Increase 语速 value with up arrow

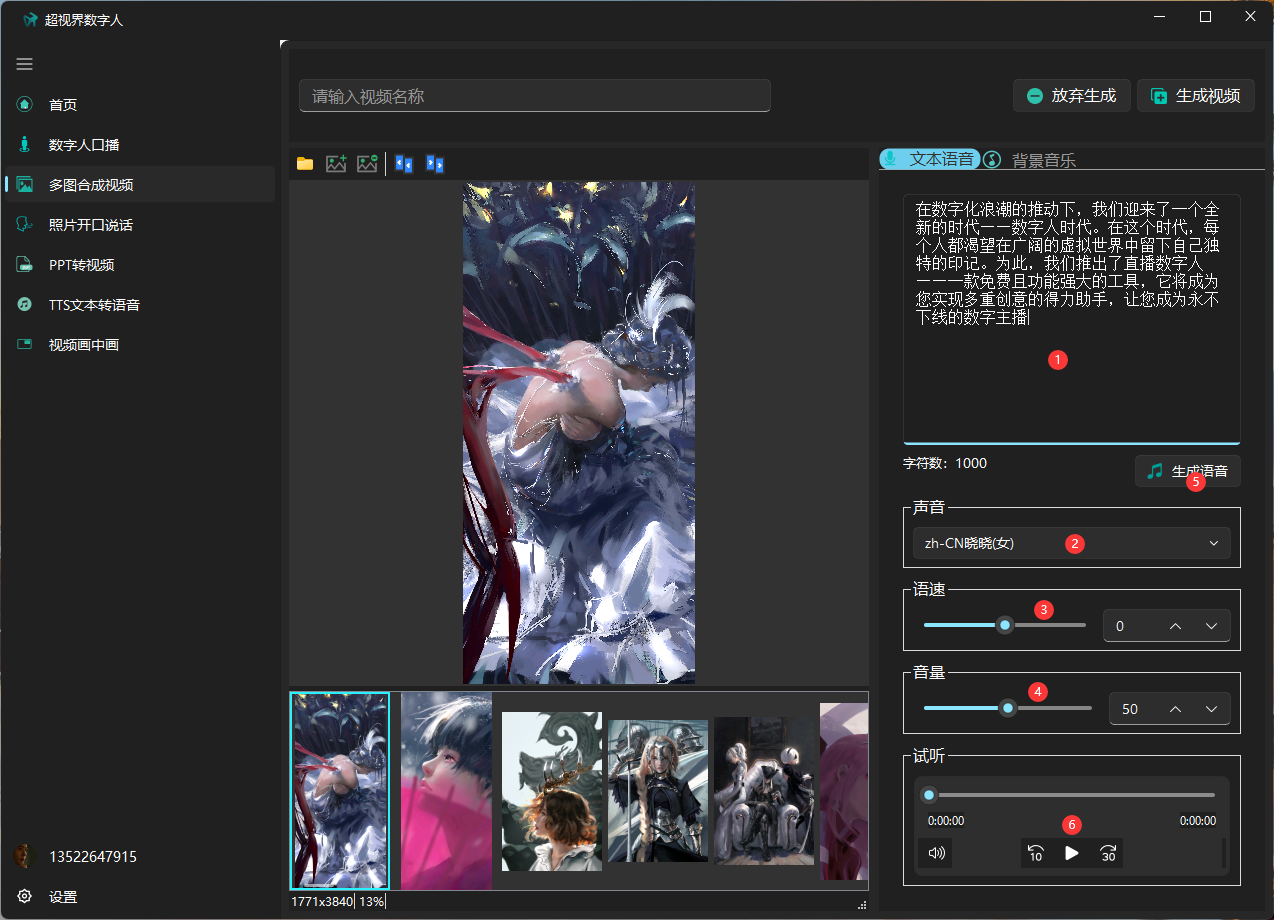click(x=1175, y=626)
